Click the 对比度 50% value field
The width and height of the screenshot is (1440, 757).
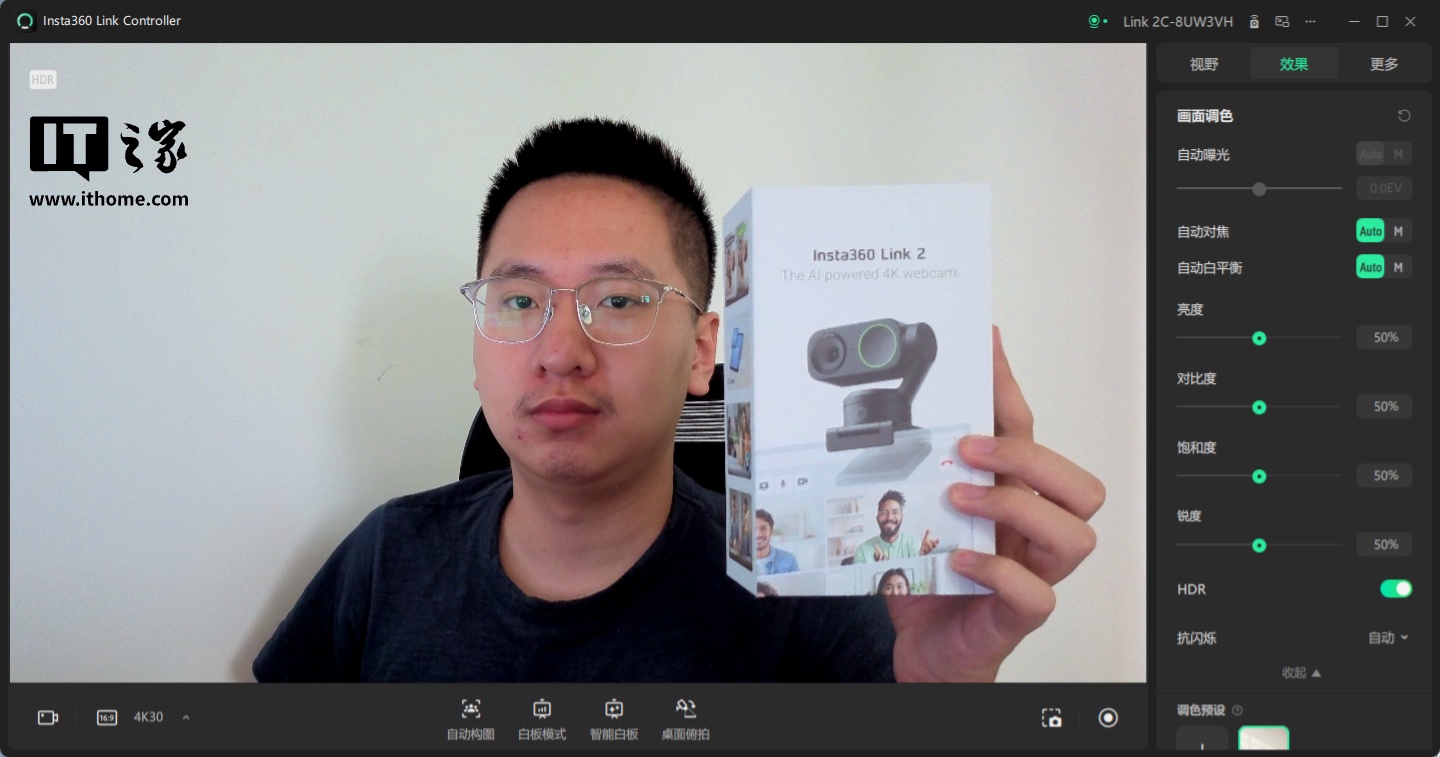1385,407
